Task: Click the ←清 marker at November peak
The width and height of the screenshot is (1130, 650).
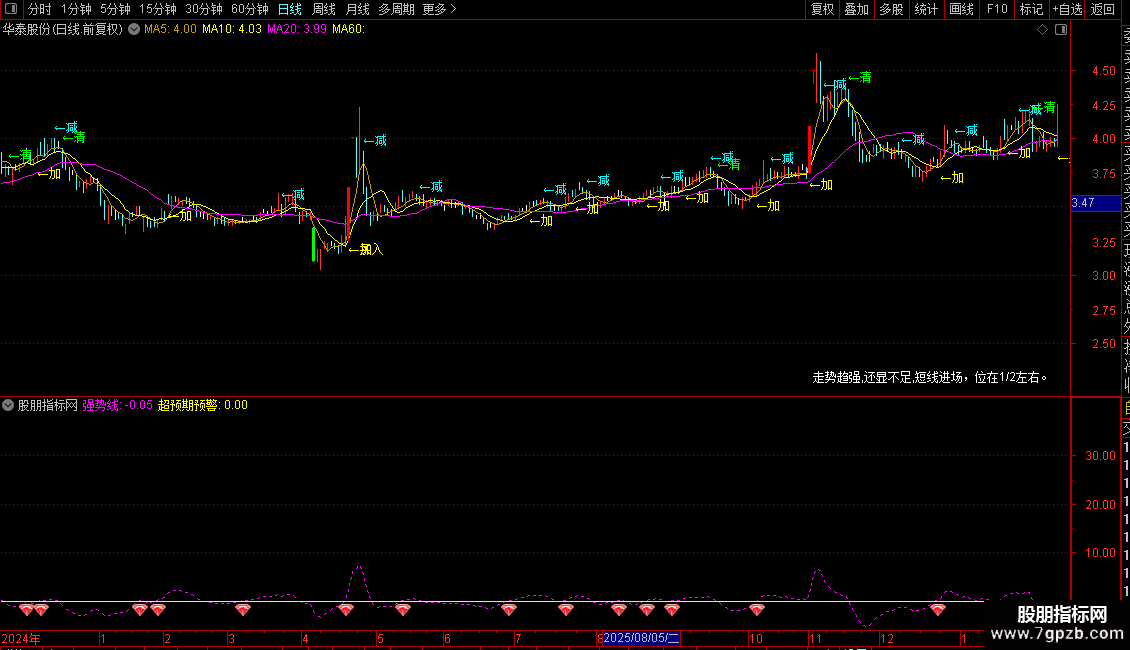Action: coord(860,77)
